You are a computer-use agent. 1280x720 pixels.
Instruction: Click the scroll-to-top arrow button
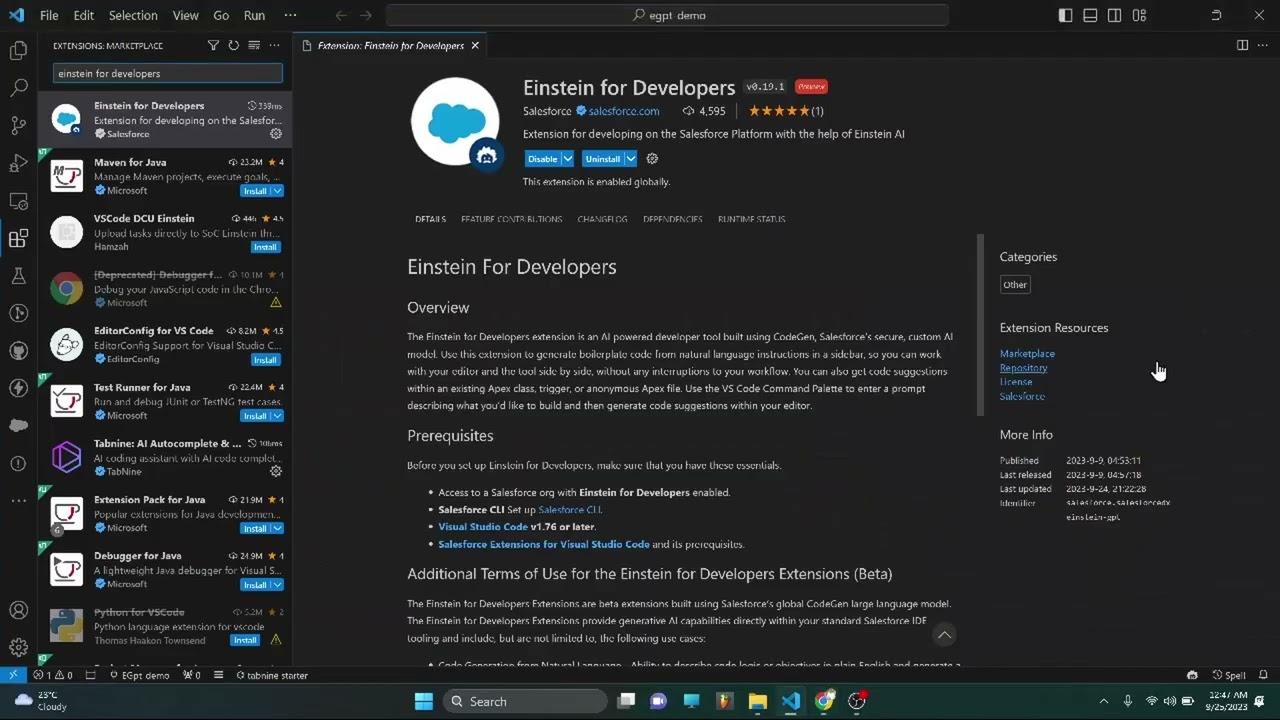click(944, 634)
